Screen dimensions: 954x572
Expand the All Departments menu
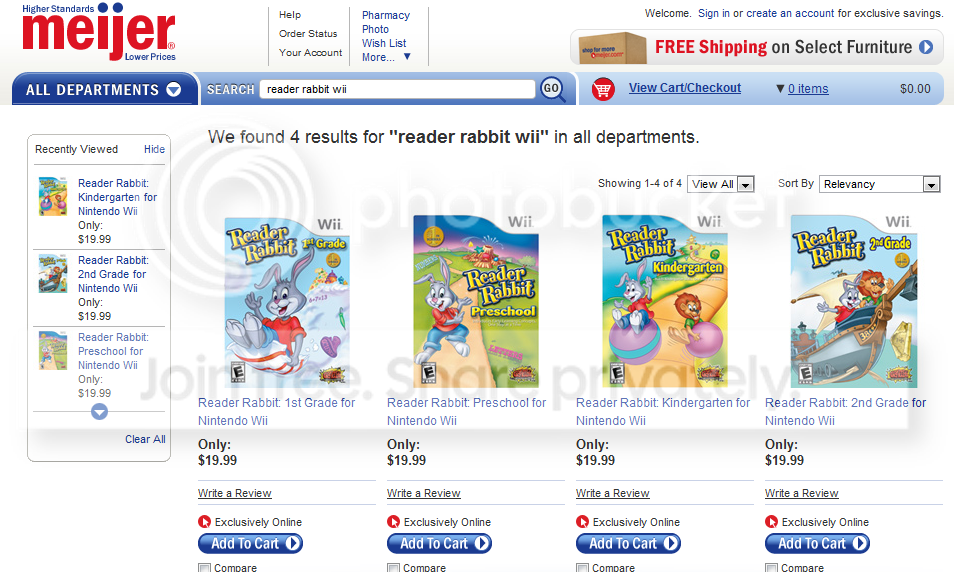click(x=104, y=89)
